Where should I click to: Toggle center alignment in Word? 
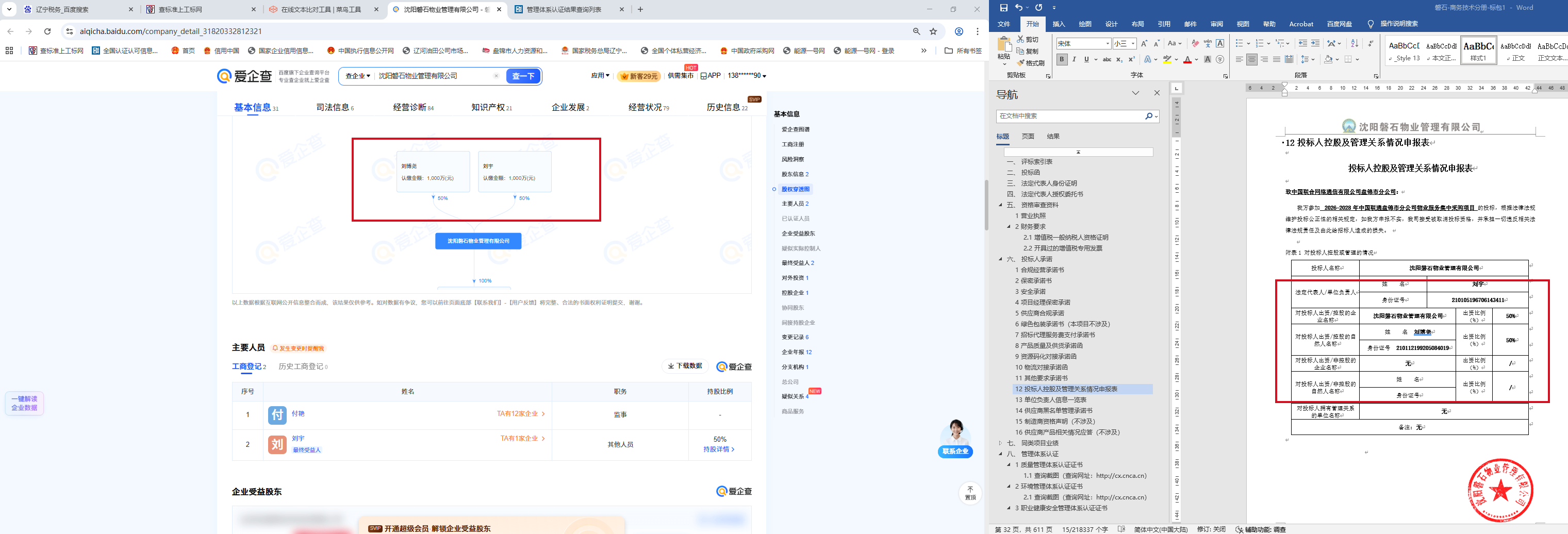pos(1251,60)
